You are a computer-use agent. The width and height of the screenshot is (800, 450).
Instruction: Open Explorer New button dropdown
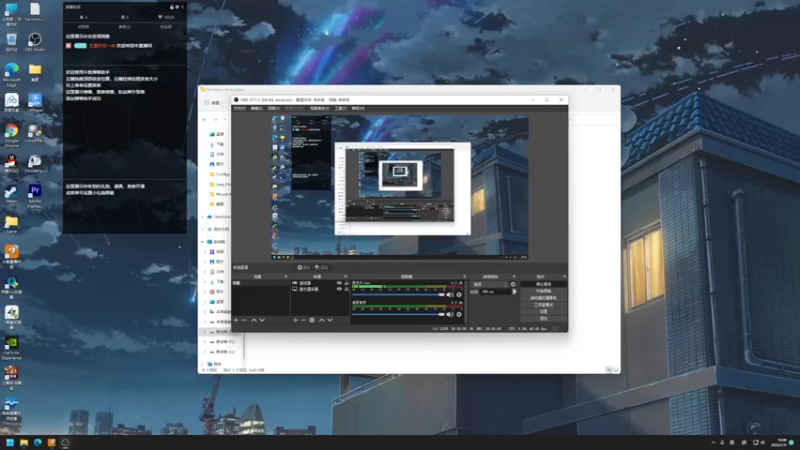(214, 103)
